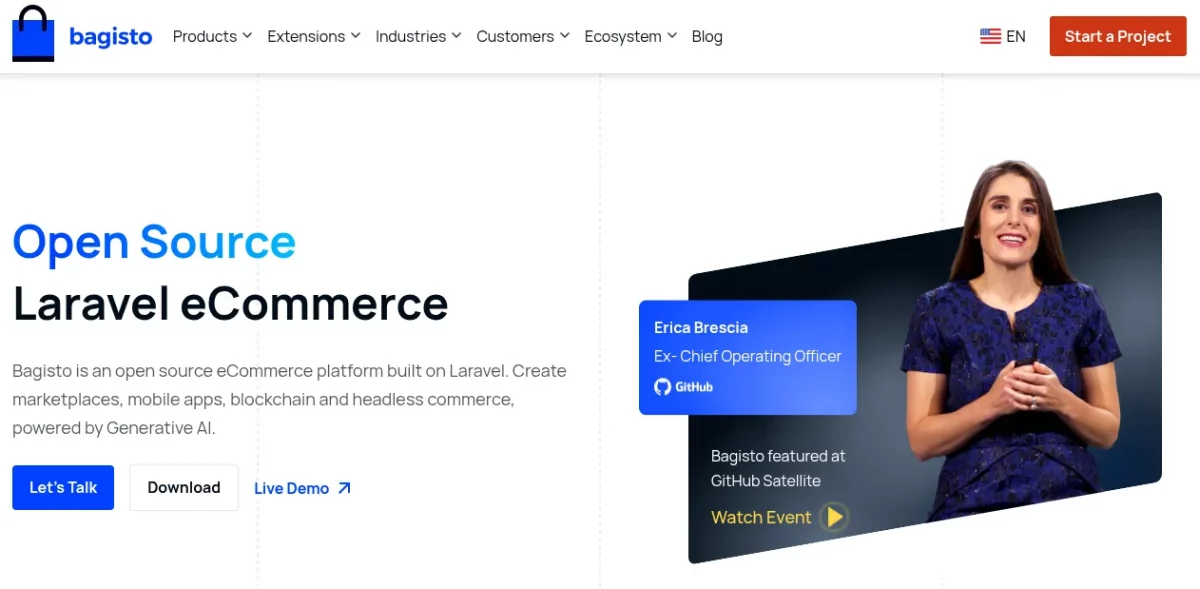Viewport: 1200px width, 589px height.
Task: Expand the Extensions dropdown menu
Action: tap(313, 36)
